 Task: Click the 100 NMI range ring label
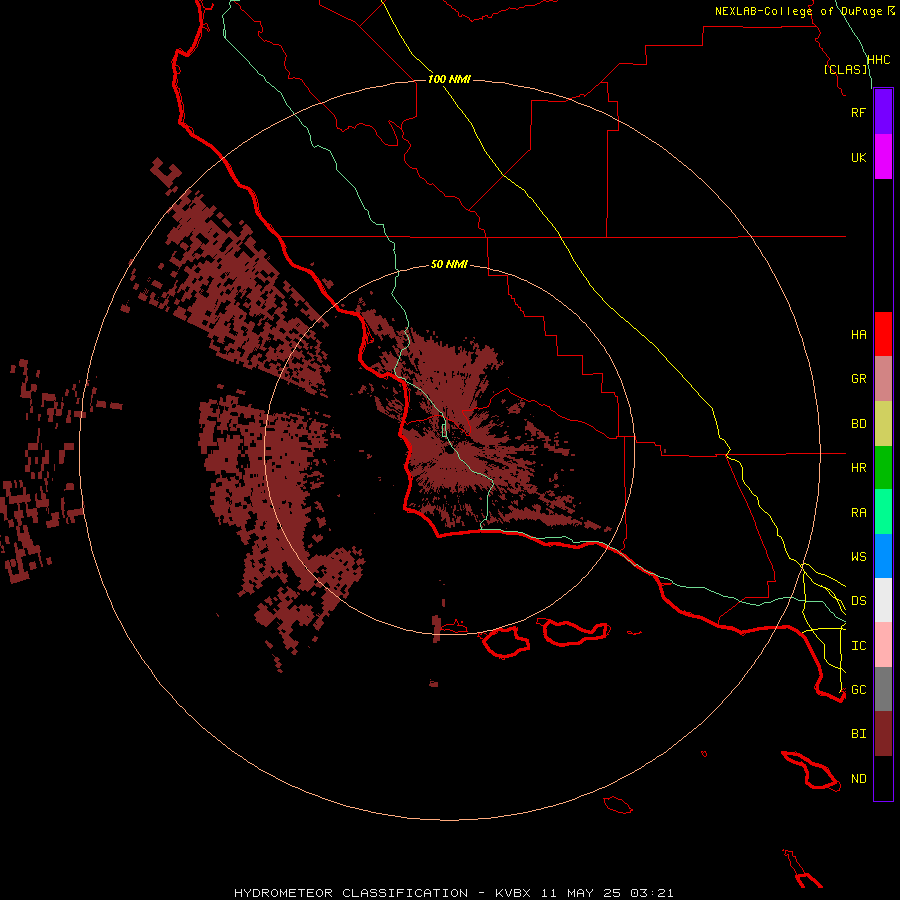pyautogui.click(x=449, y=79)
